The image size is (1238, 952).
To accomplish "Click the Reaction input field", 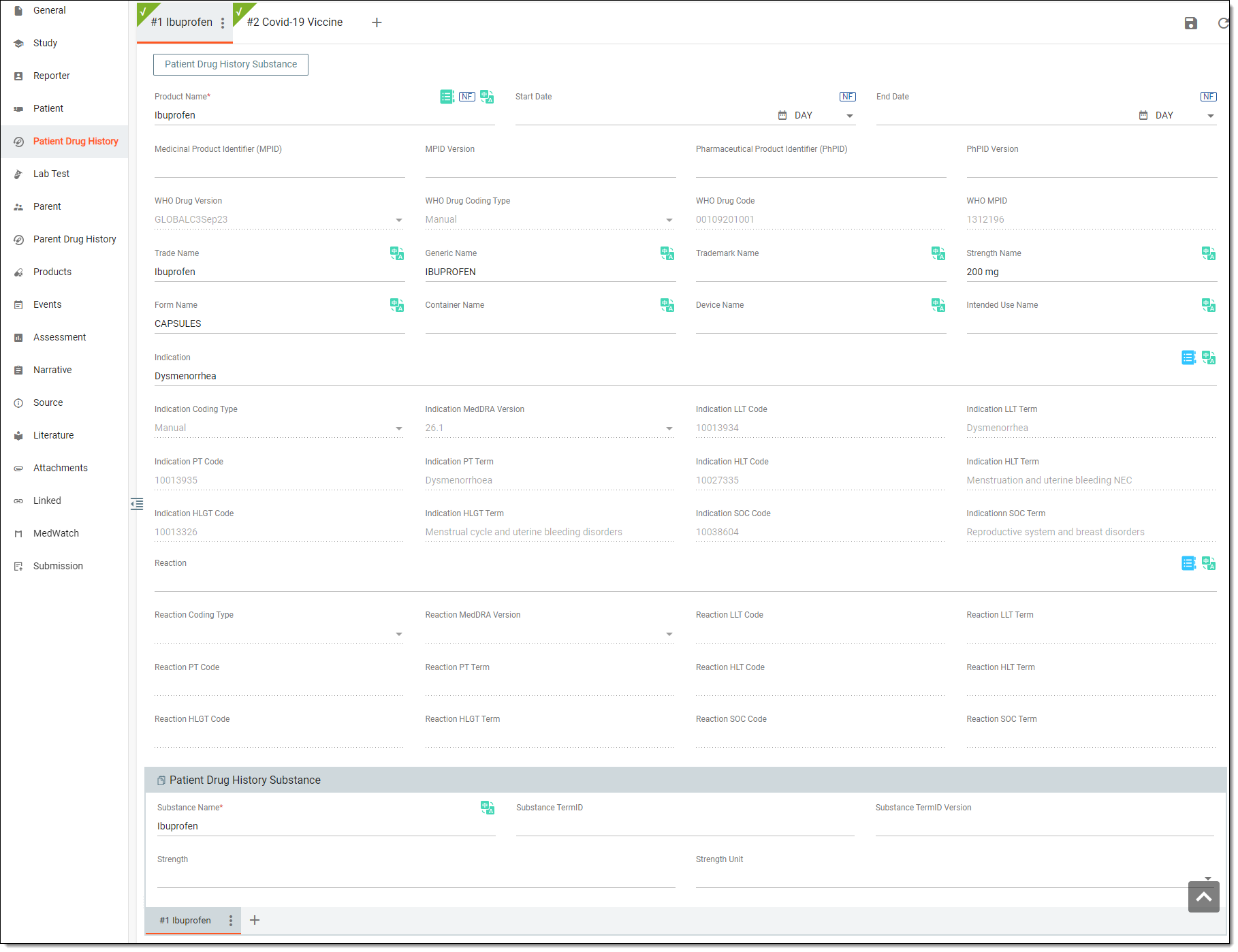I will (685, 582).
